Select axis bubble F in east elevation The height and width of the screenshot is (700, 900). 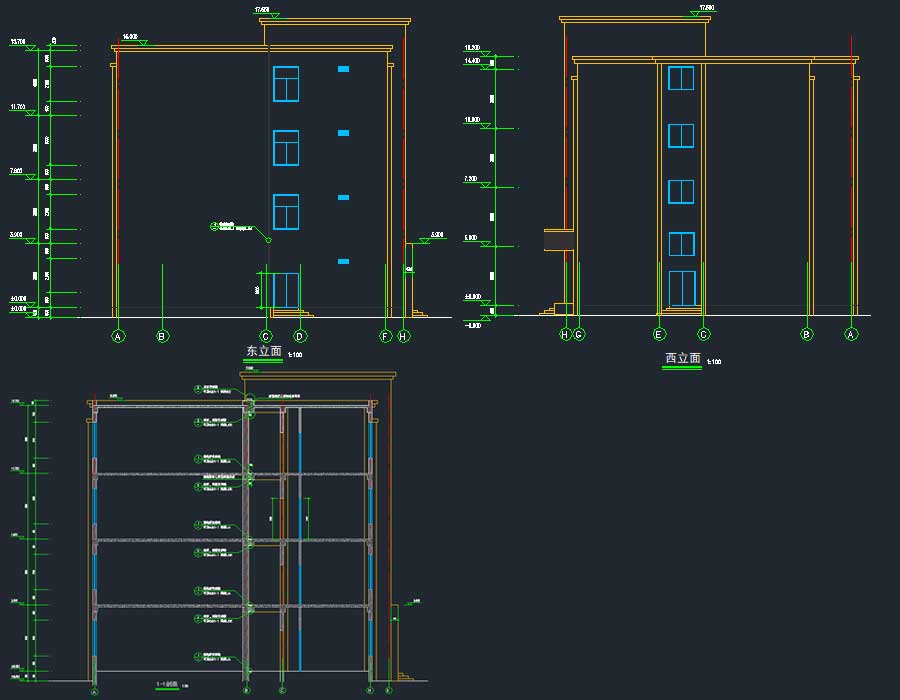pyautogui.click(x=385, y=336)
